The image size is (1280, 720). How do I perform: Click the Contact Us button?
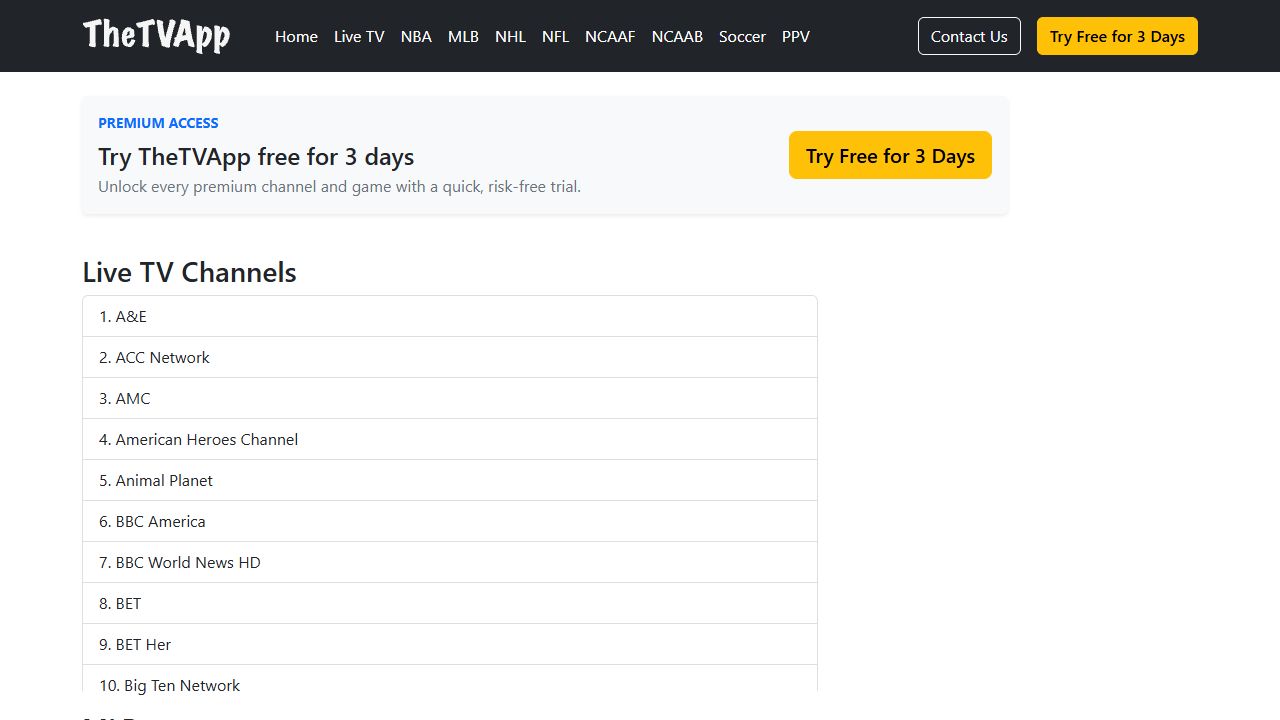coord(969,36)
